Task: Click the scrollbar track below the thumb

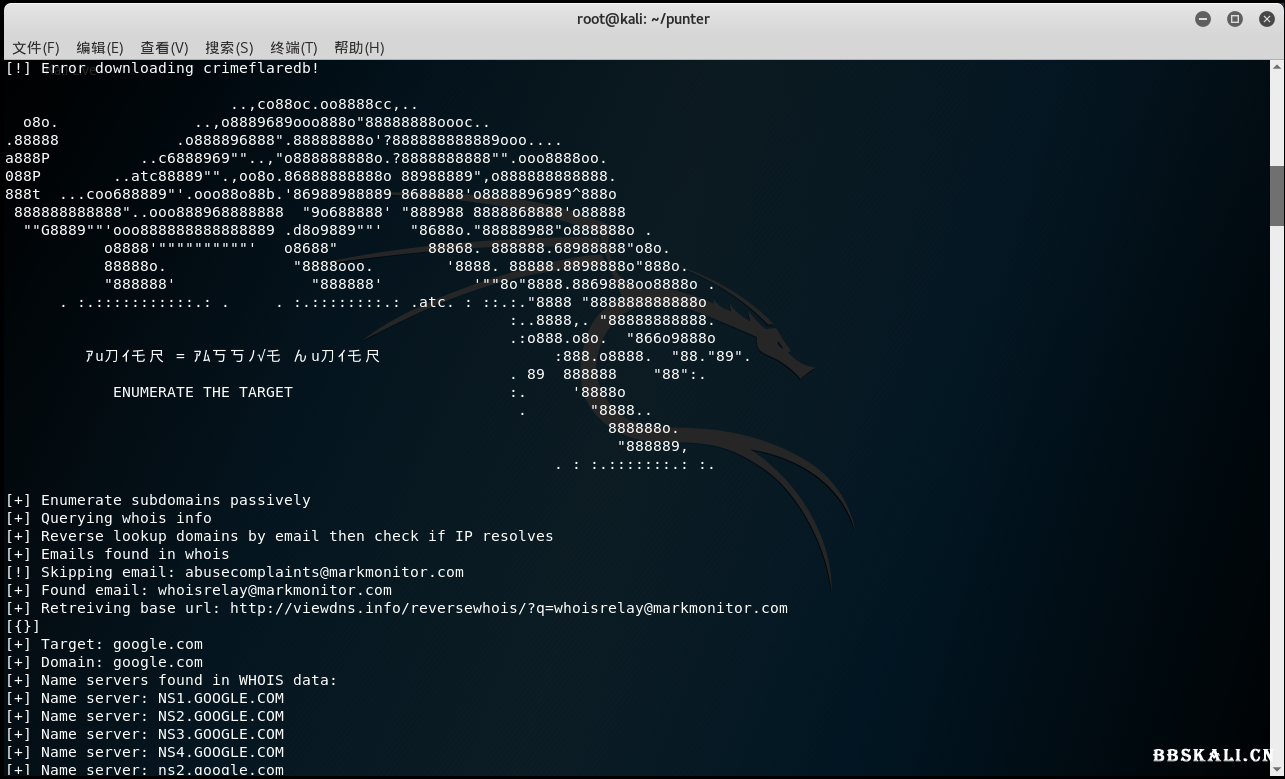Action: [1277, 500]
